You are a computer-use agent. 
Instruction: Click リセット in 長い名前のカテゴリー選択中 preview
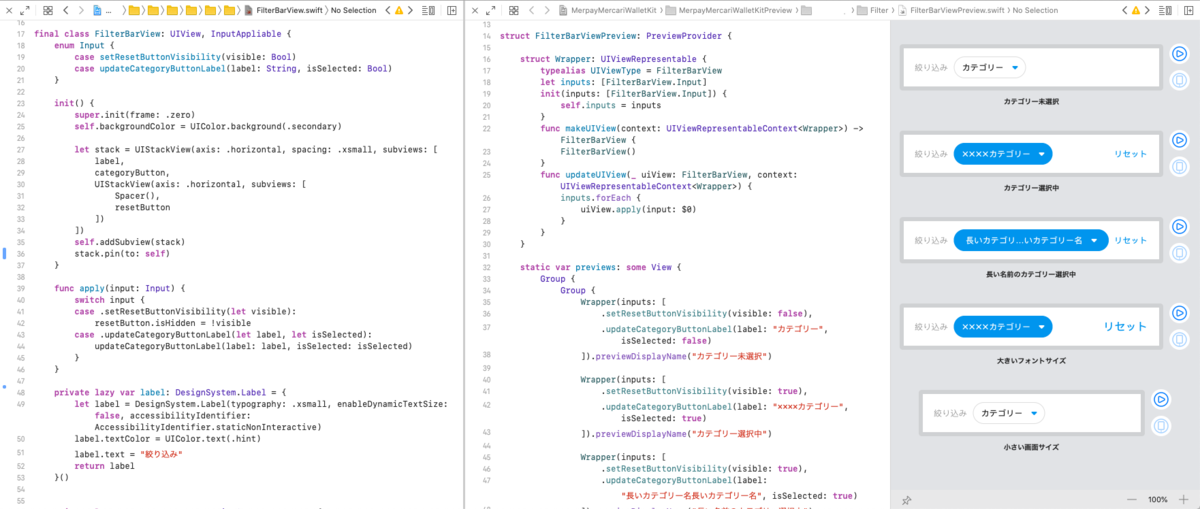[x=1130, y=240]
